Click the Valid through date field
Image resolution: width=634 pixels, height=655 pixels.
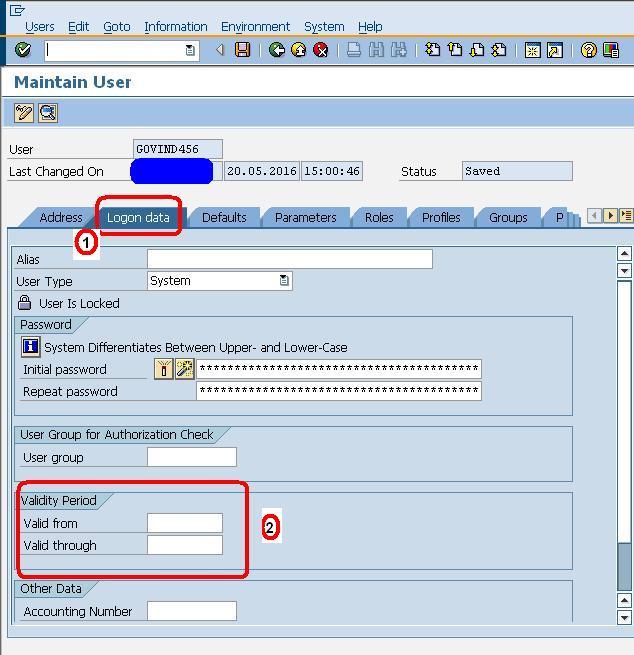(185, 545)
